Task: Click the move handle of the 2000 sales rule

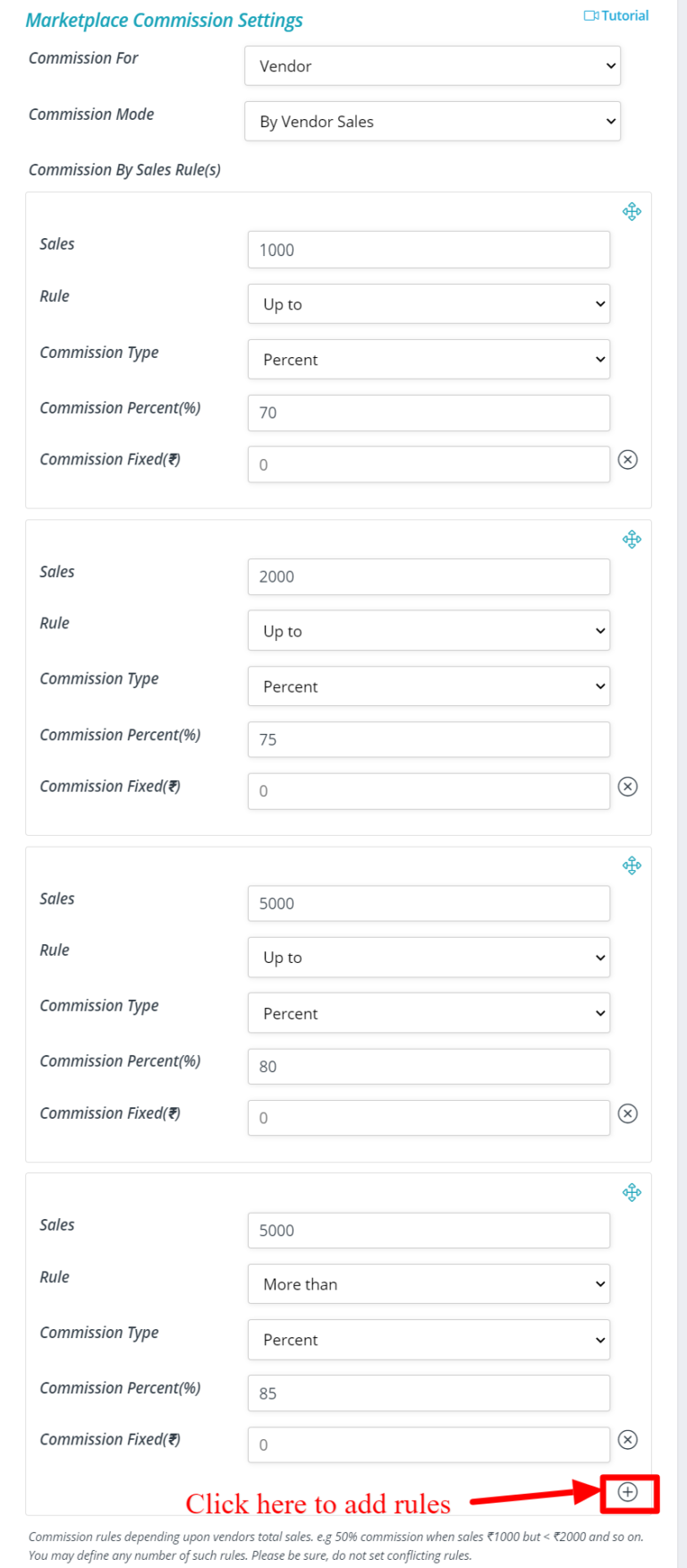Action: click(632, 539)
